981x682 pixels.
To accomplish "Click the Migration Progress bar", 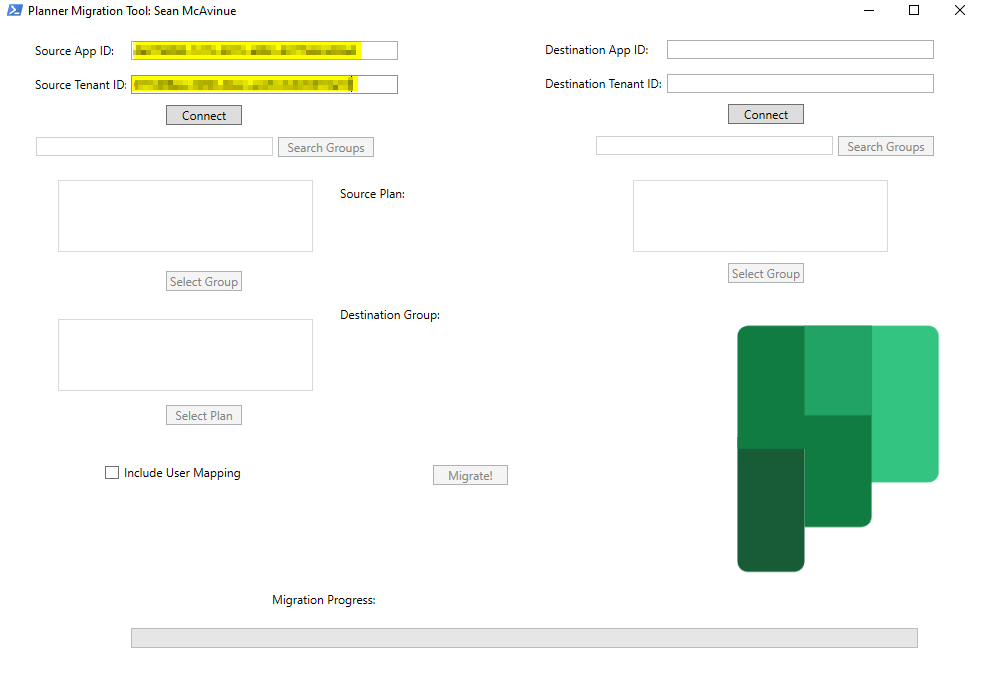I will [524, 638].
